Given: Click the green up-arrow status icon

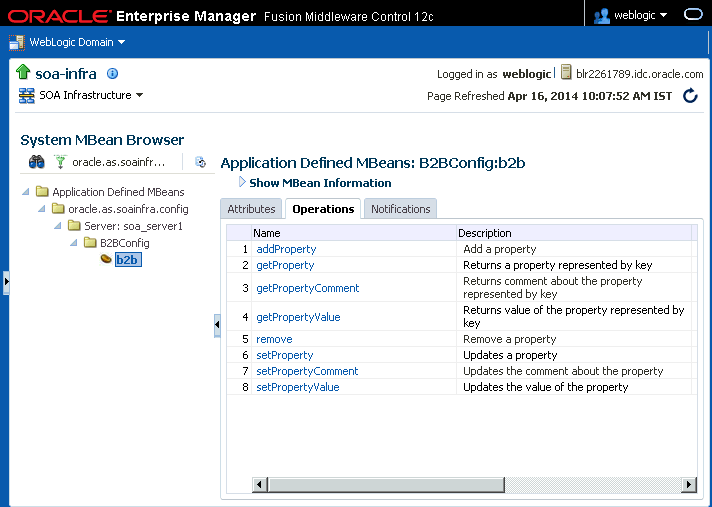Looking at the screenshot, I should tap(23, 72).
